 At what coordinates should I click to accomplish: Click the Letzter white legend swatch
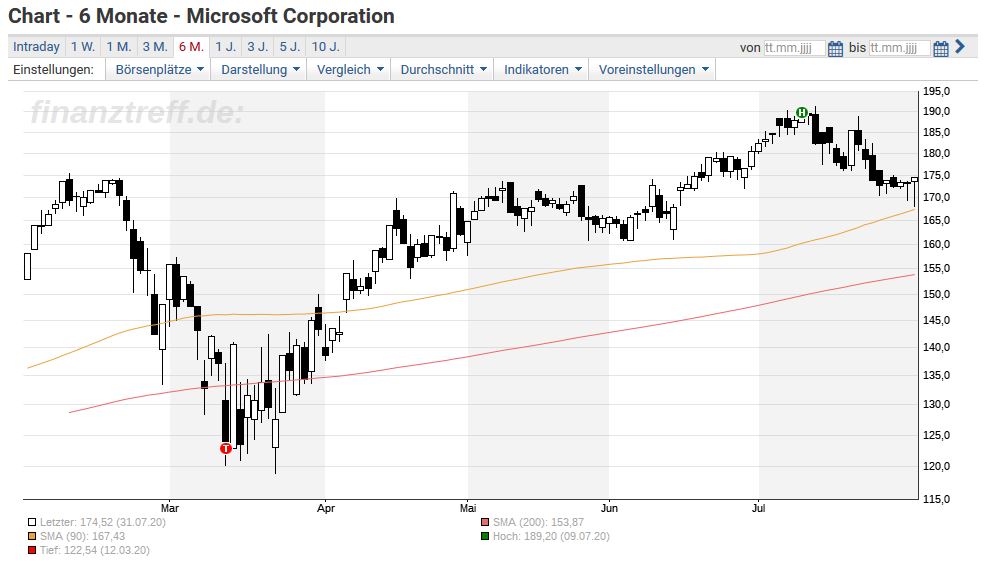[x=32, y=522]
